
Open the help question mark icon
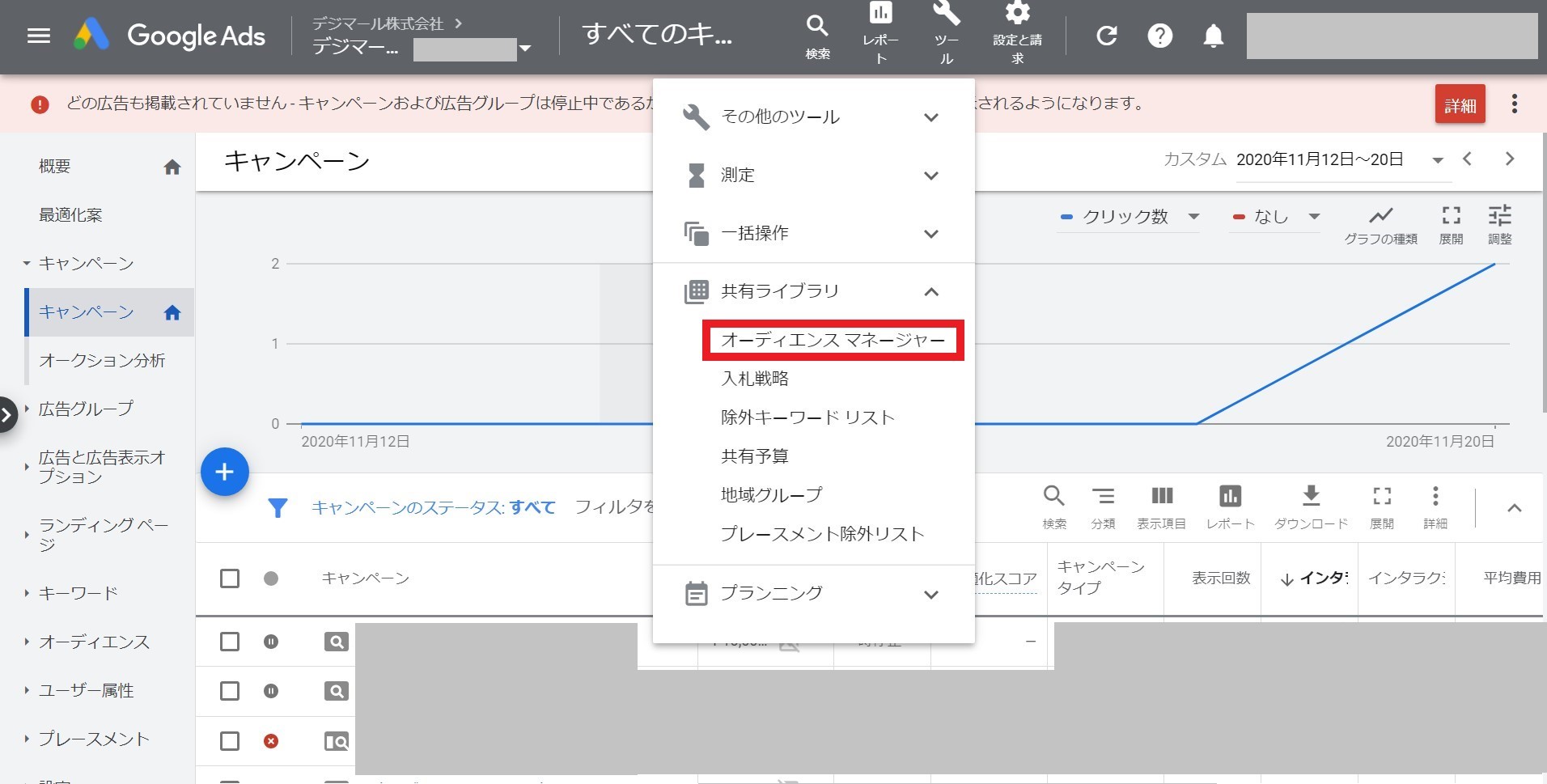point(1159,36)
